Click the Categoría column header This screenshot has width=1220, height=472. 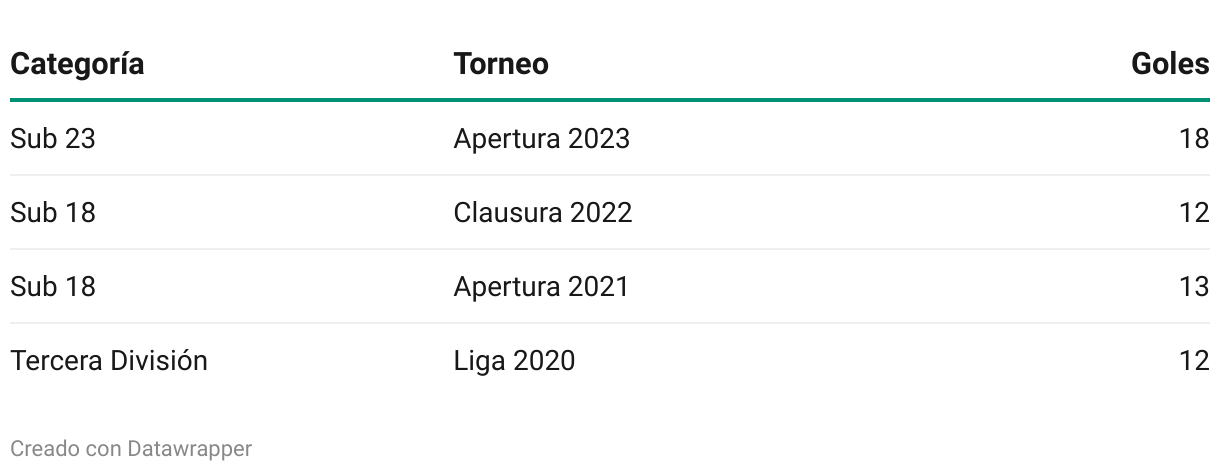coord(77,64)
